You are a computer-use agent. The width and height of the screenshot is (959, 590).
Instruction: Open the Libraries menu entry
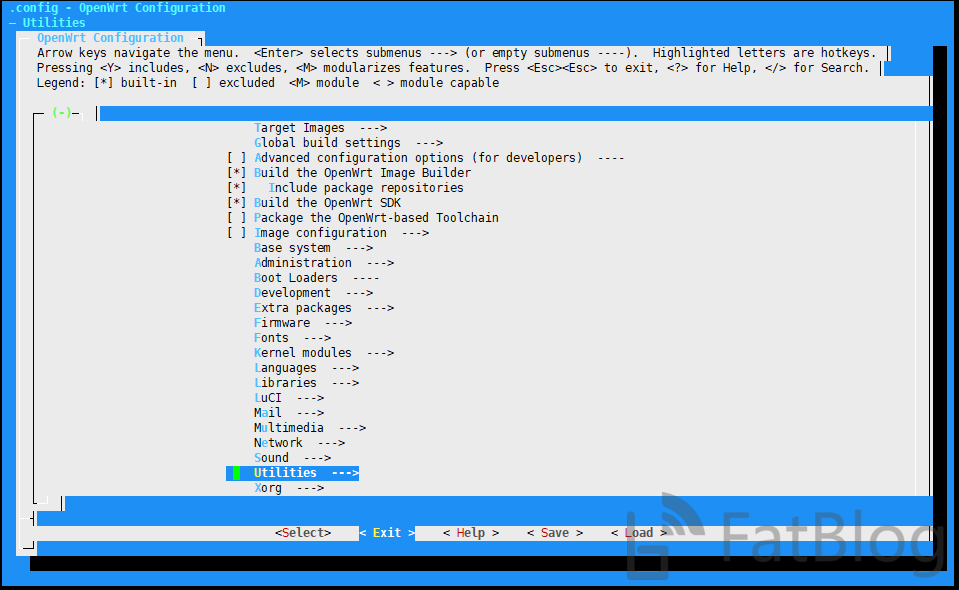coord(306,383)
